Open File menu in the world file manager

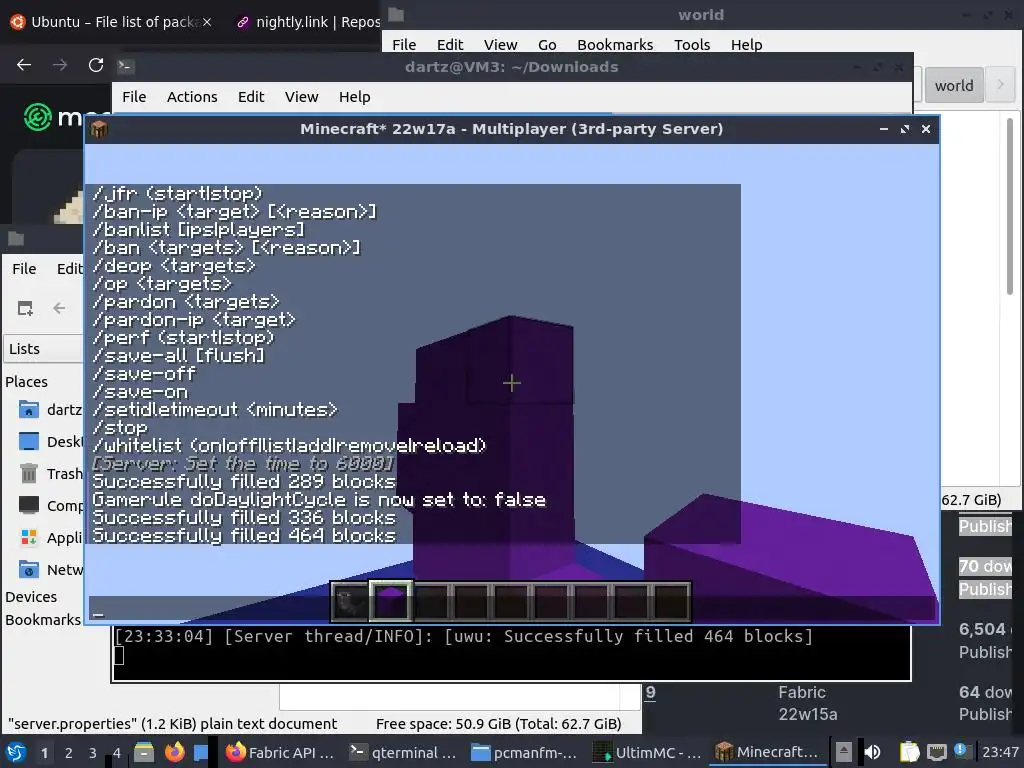click(x=404, y=44)
